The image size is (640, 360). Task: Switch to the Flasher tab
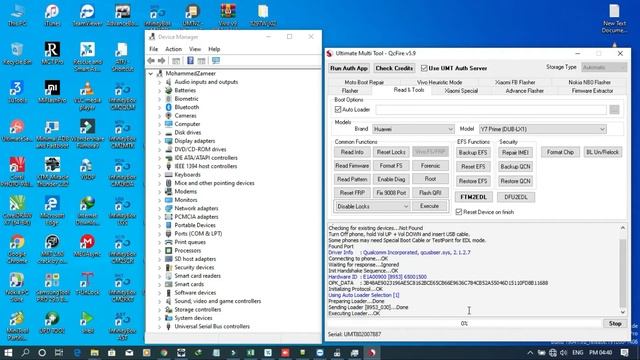click(350, 91)
